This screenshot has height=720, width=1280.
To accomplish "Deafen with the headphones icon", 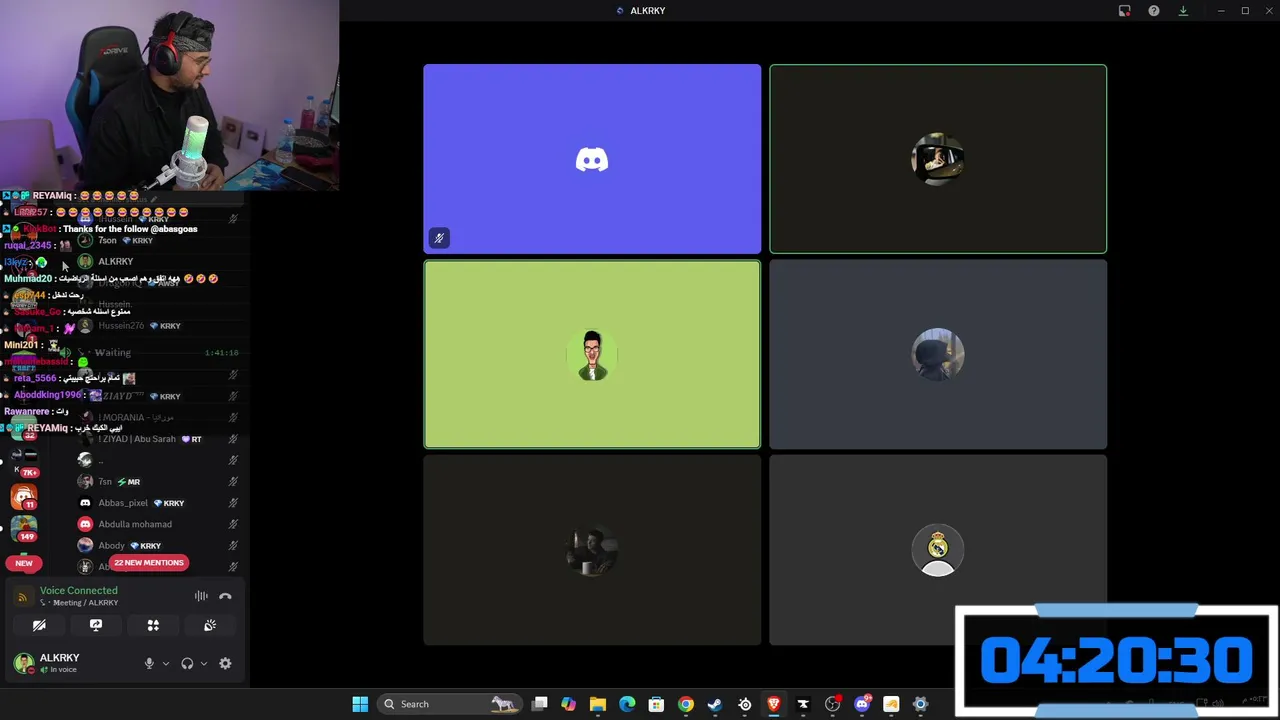I will click(187, 663).
